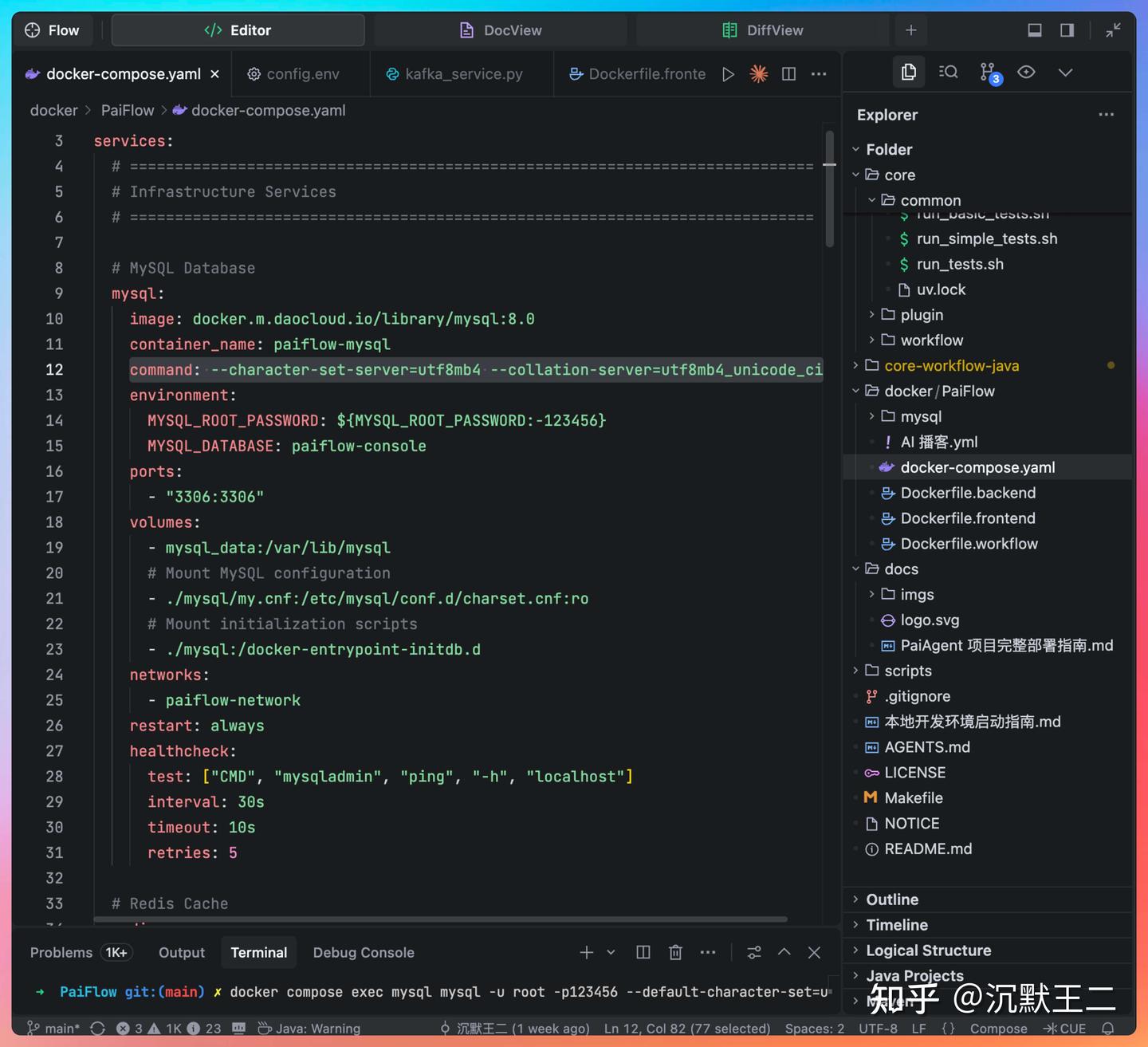Click the Spaces: 2 indentation setting
The width and height of the screenshot is (1148, 1047).
(x=814, y=1029)
